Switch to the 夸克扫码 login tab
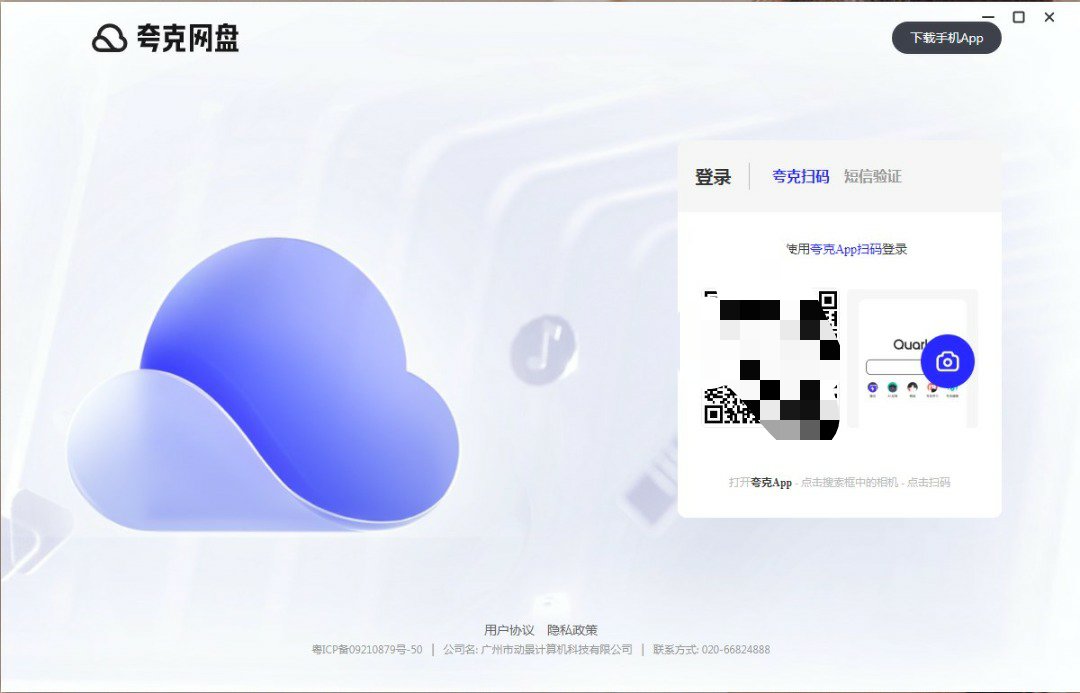 point(800,176)
